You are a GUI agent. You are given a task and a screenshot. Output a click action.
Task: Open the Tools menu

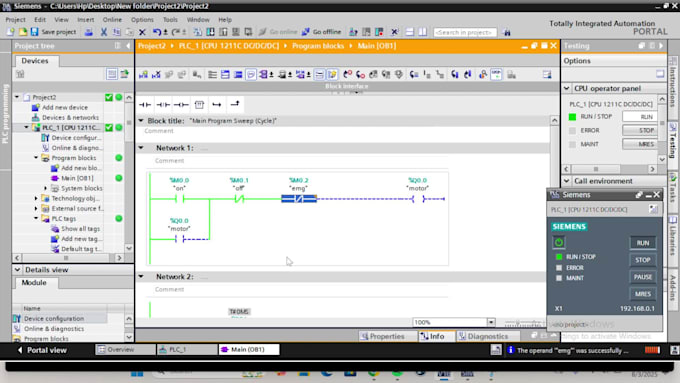[170, 20]
